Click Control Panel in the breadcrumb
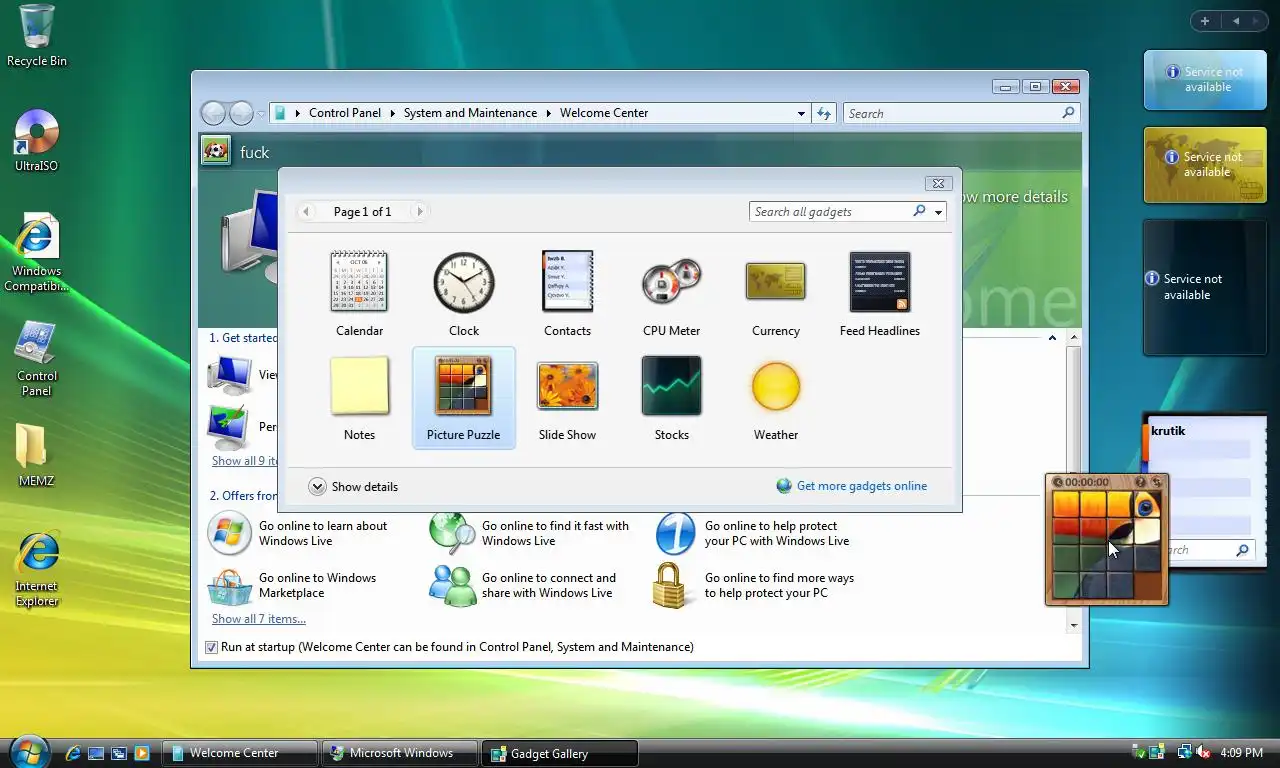This screenshot has height=768, width=1280. coord(345,113)
